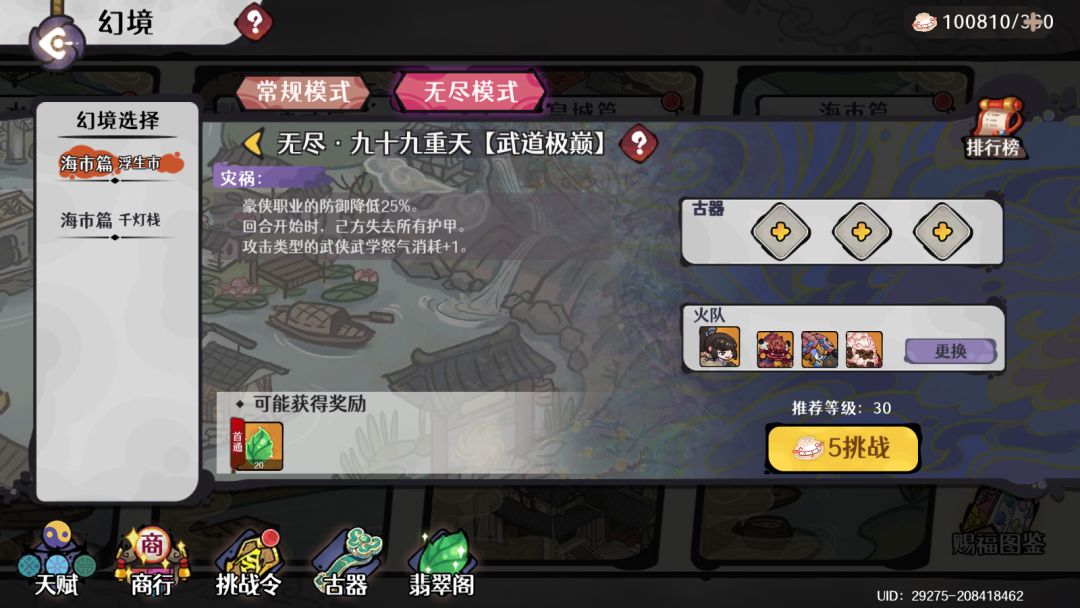Open the 商行 shop icon
Image resolution: width=1080 pixels, height=608 pixels.
(x=152, y=560)
